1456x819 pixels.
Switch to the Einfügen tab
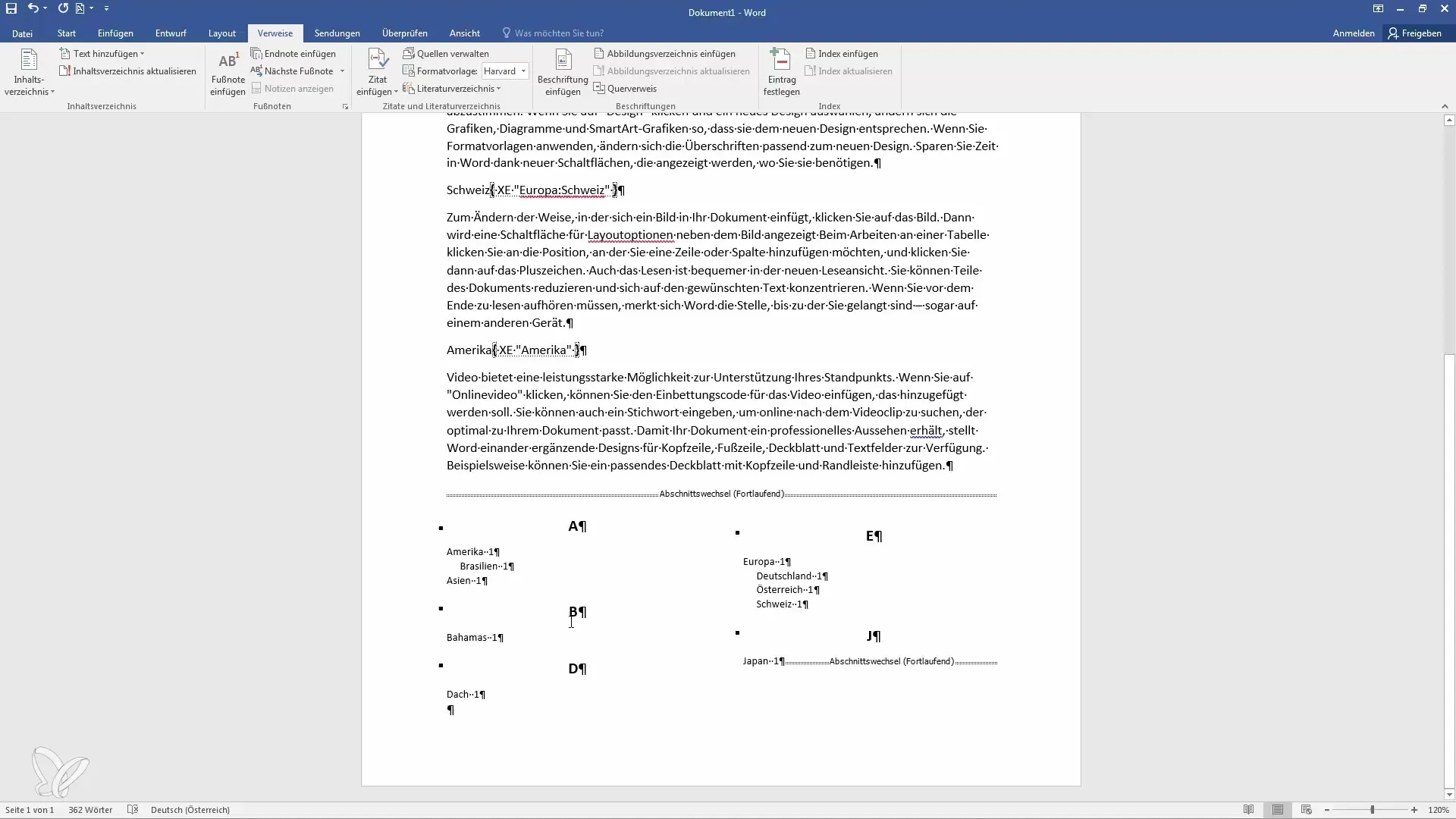(115, 33)
